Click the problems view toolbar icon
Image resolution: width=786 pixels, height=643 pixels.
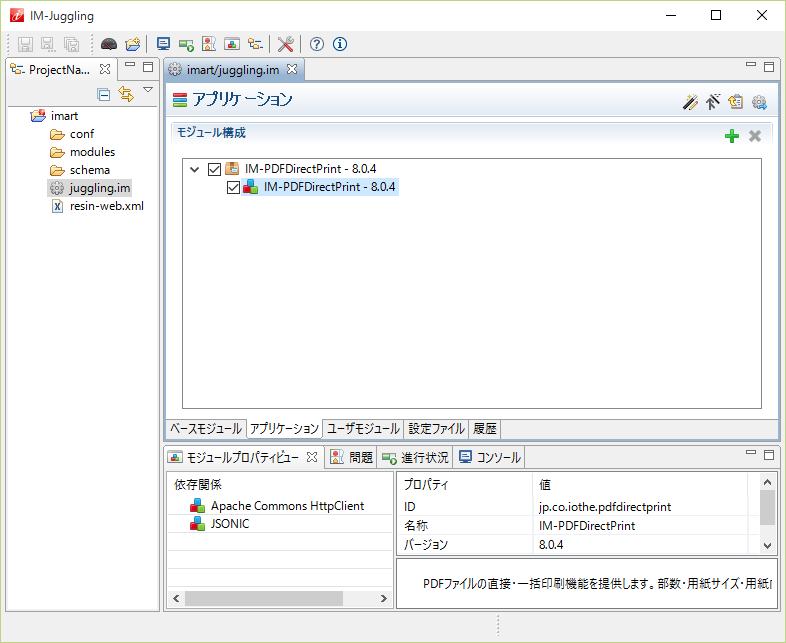click(209, 44)
